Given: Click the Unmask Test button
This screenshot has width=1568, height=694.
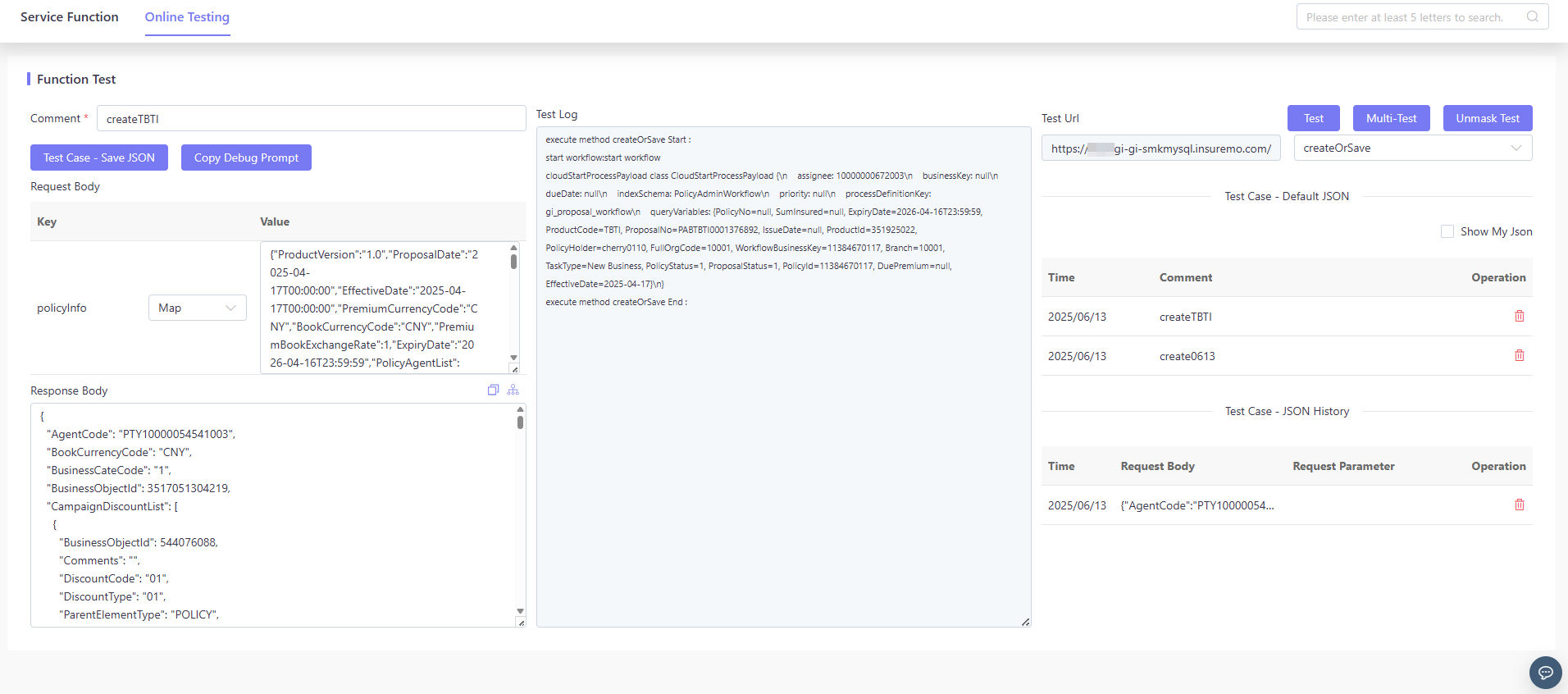Looking at the screenshot, I should [x=1488, y=118].
